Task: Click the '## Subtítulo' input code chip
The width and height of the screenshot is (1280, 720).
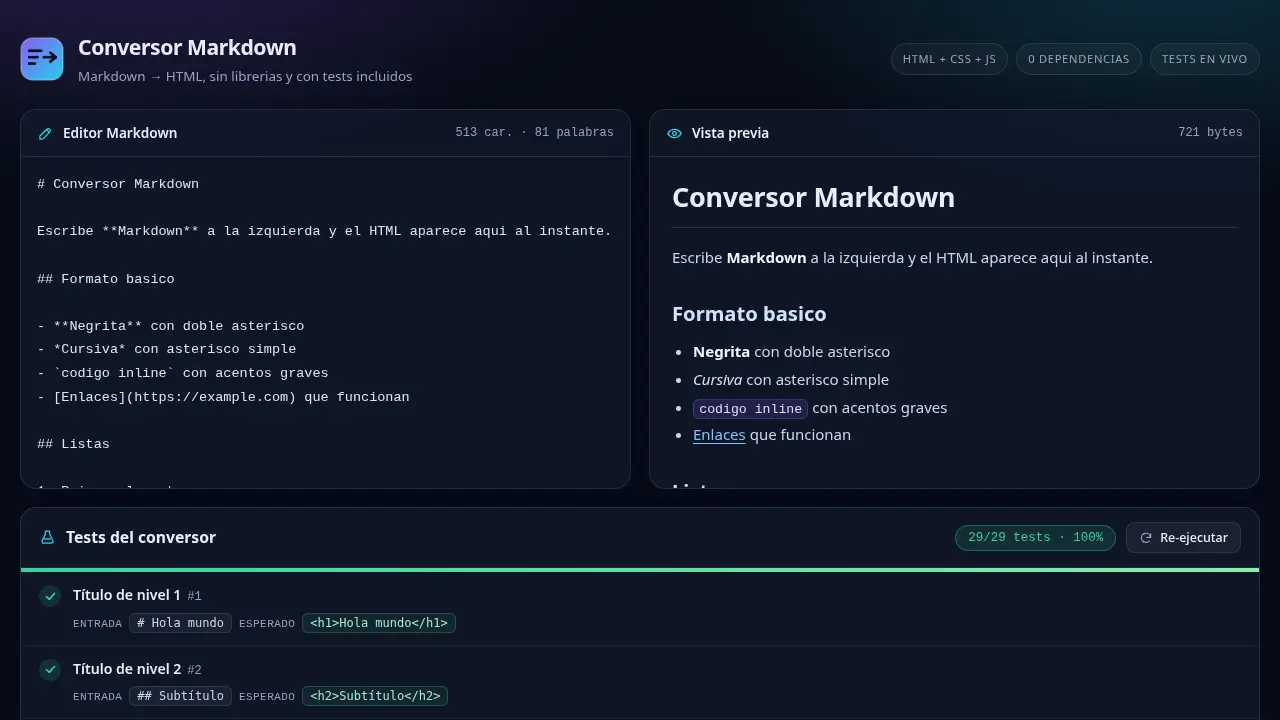Action: pos(180,696)
